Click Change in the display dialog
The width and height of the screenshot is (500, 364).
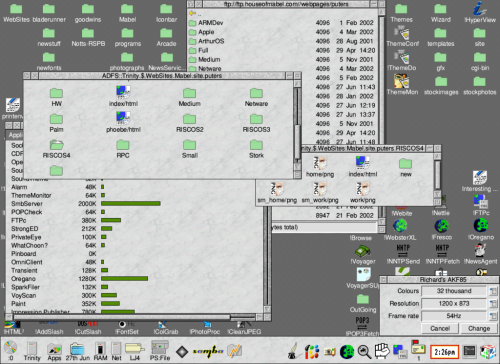[x=479, y=328]
